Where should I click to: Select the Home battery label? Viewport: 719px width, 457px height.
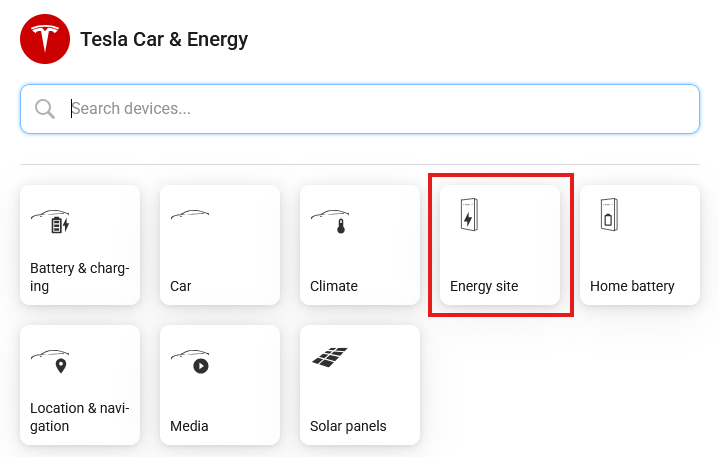tap(632, 286)
